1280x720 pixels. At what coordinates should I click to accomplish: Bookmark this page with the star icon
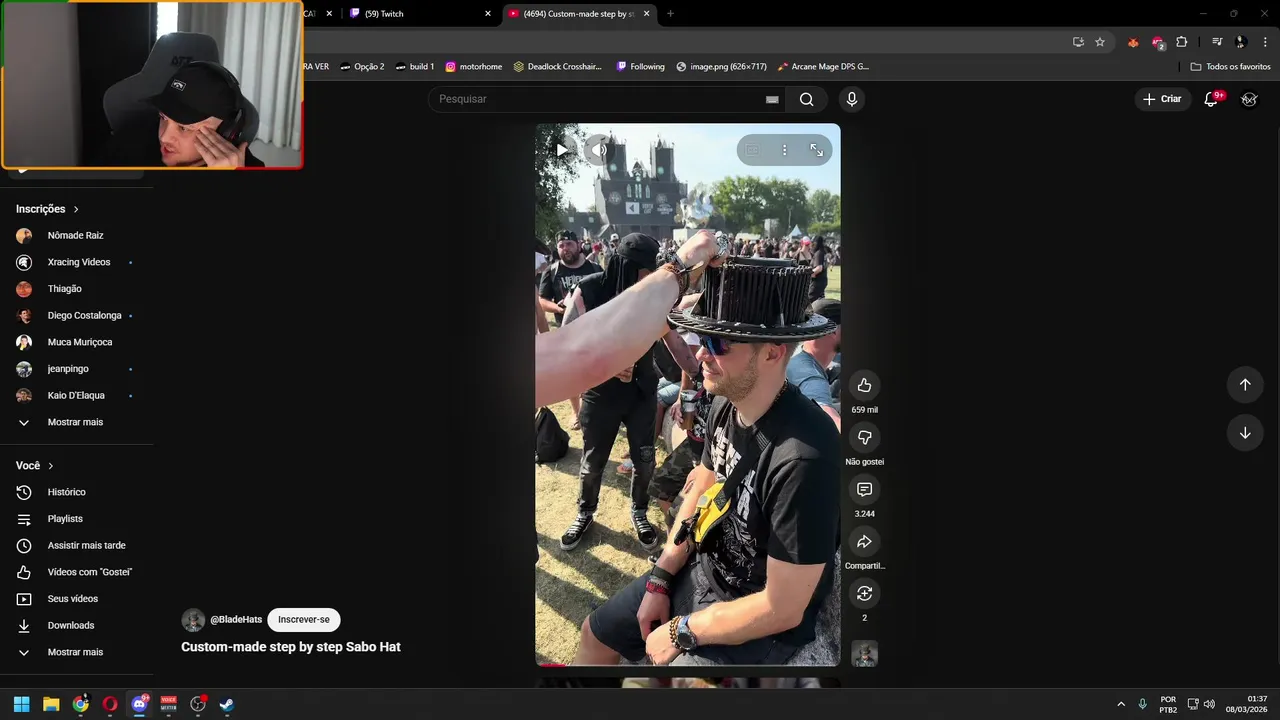pos(1100,42)
